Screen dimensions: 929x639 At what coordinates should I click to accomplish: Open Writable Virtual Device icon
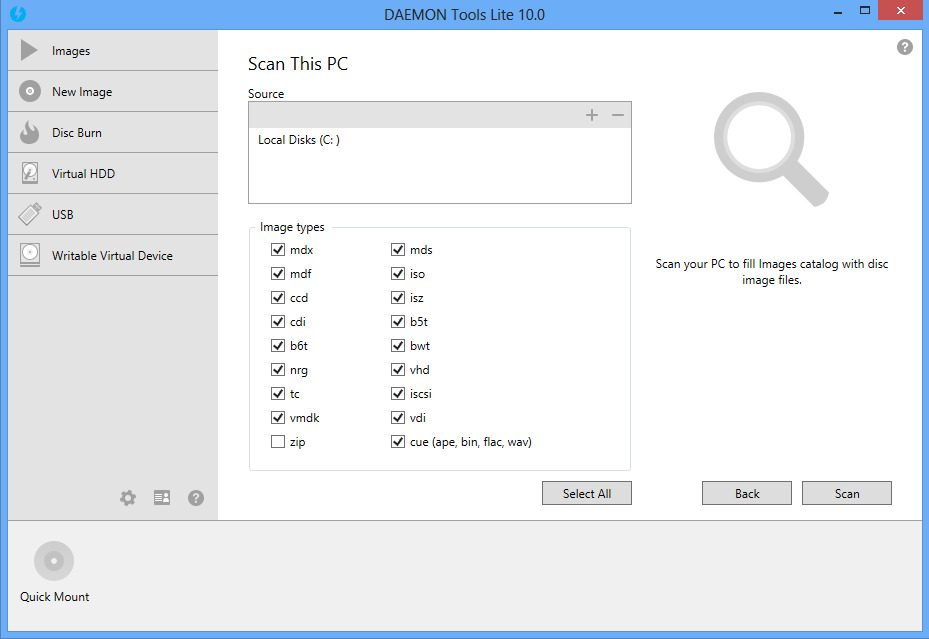pyautogui.click(x=30, y=256)
